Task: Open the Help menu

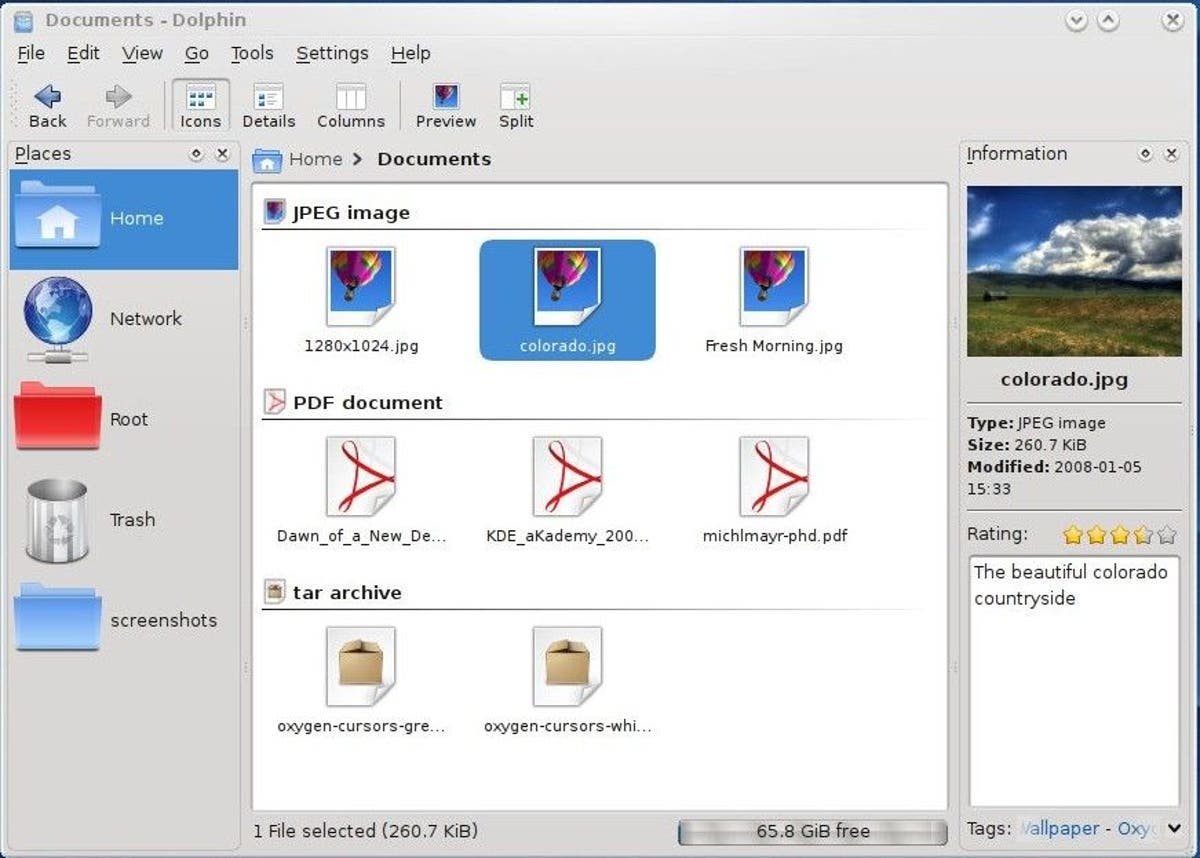Action: (410, 53)
